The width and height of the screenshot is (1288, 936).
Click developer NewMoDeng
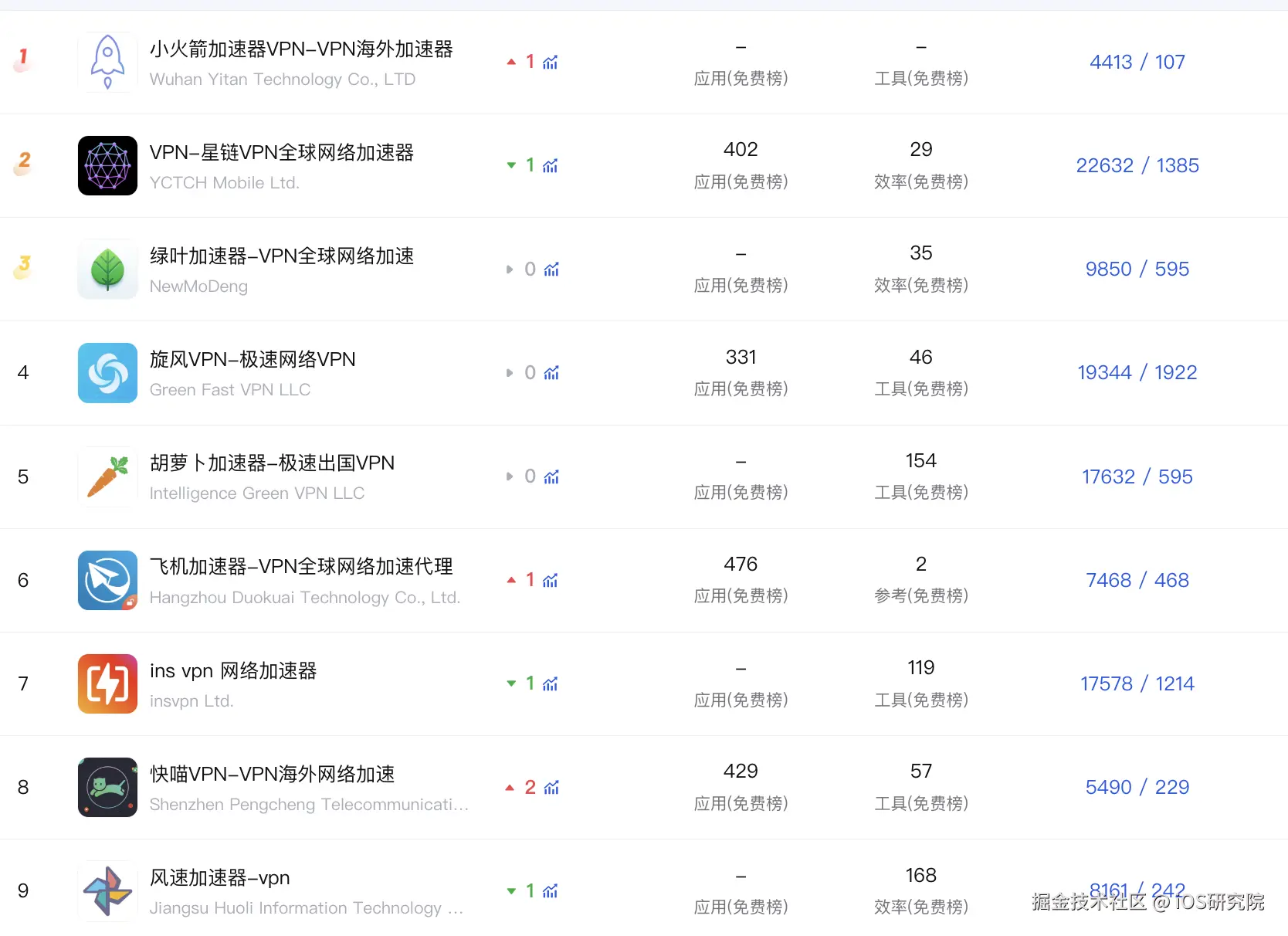(198, 286)
